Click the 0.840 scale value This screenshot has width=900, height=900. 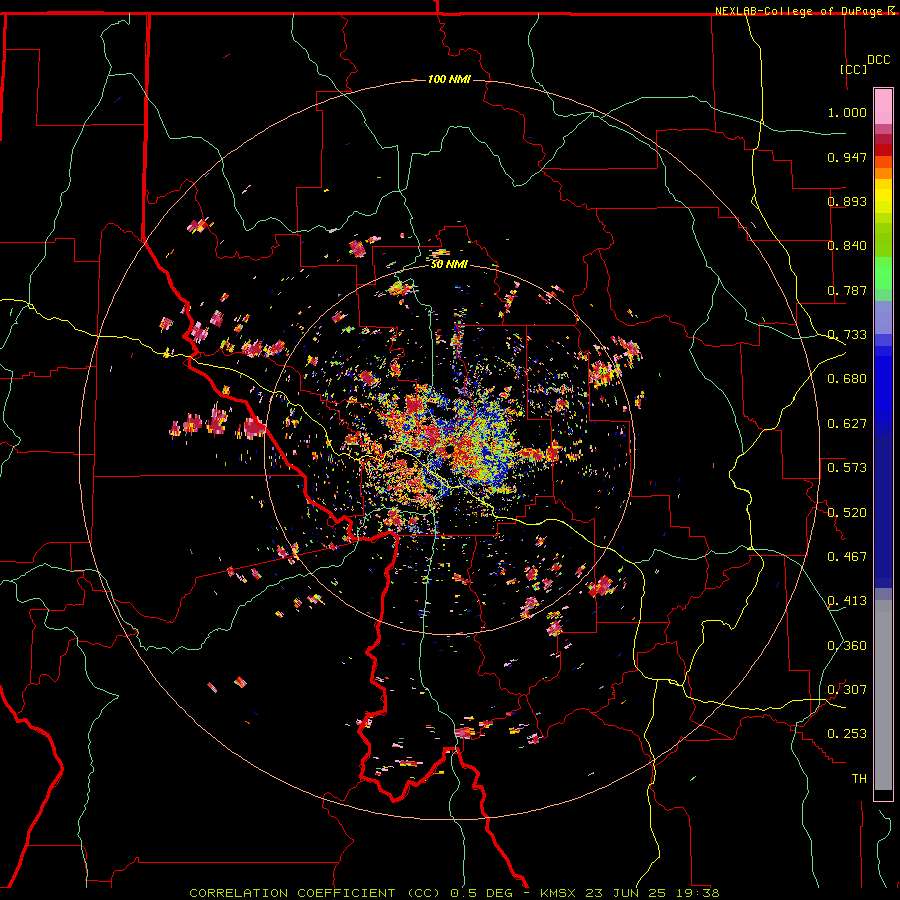[x=847, y=246]
